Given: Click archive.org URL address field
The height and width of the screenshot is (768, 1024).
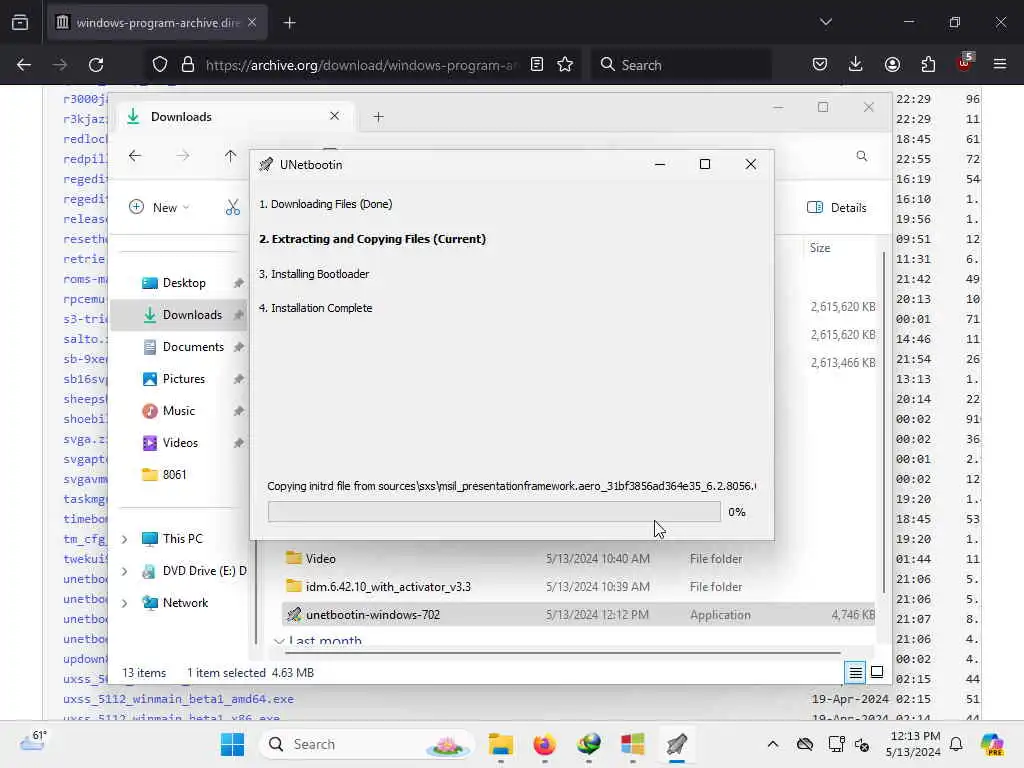Looking at the screenshot, I should coord(361,65).
